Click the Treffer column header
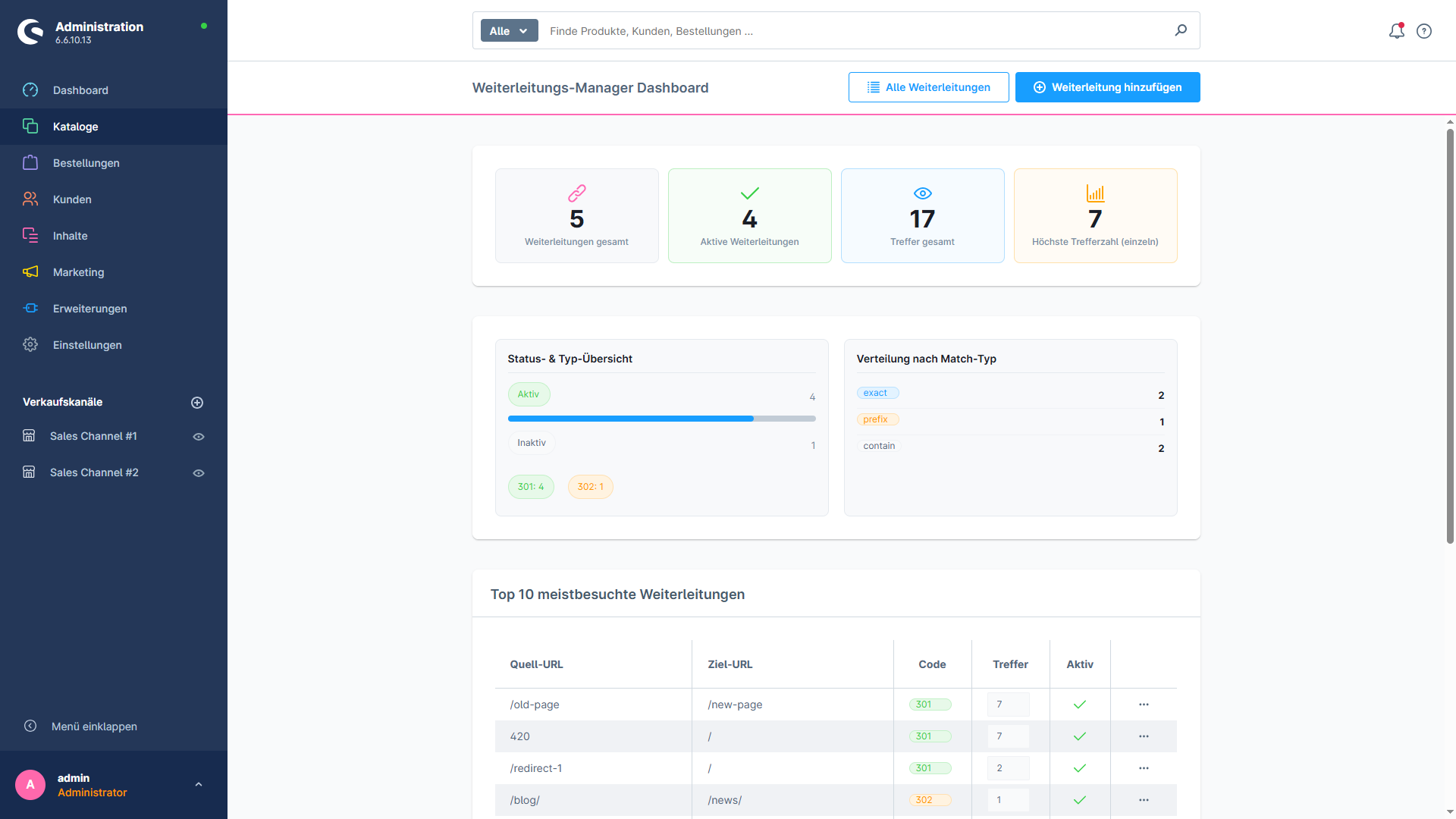 pos(1010,664)
